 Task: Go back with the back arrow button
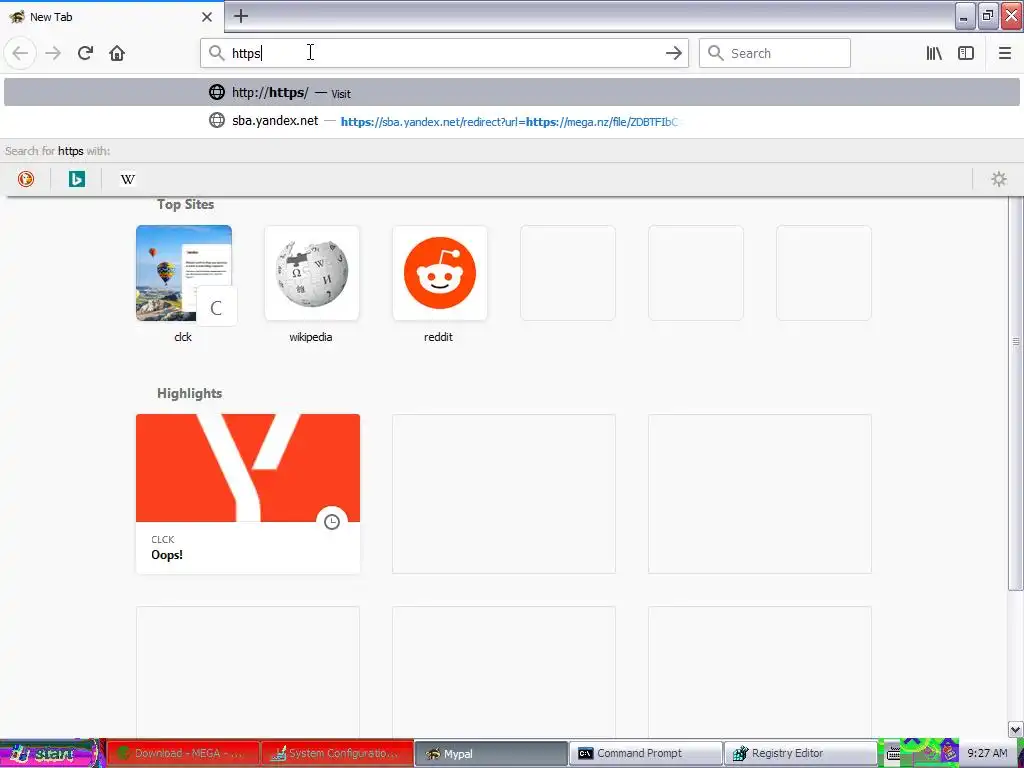[20, 53]
